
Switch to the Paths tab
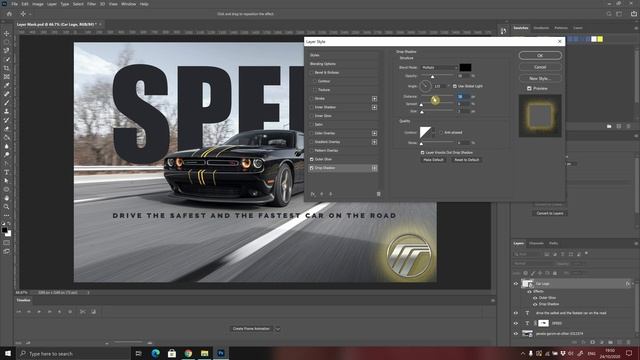click(x=553, y=243)
